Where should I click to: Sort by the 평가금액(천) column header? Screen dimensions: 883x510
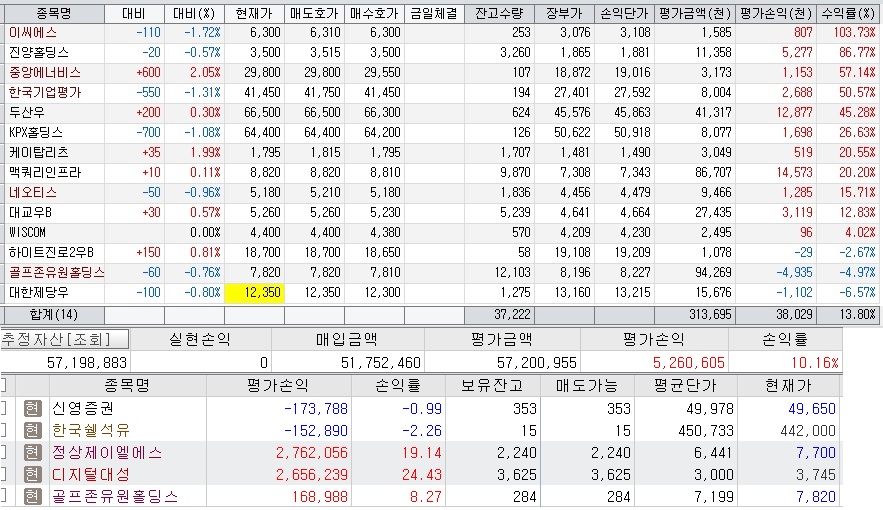(695, 13)
